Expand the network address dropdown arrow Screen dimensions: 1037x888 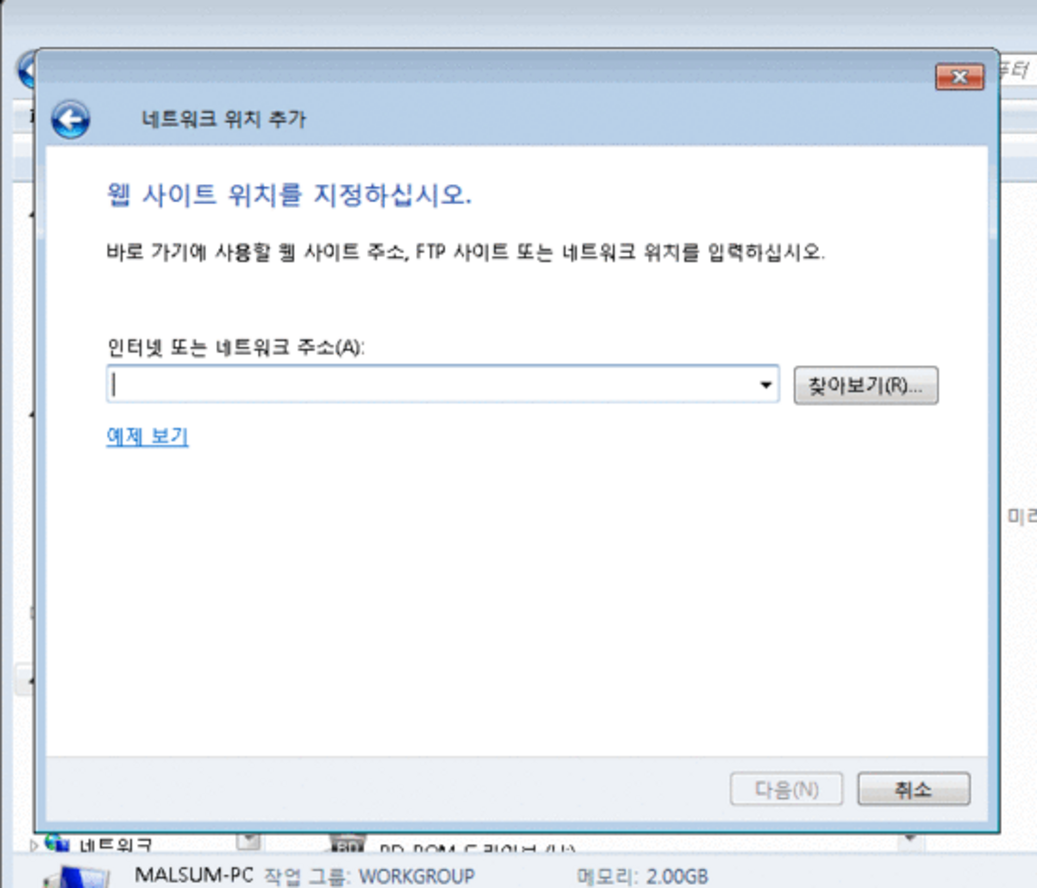tap(766, 385)
